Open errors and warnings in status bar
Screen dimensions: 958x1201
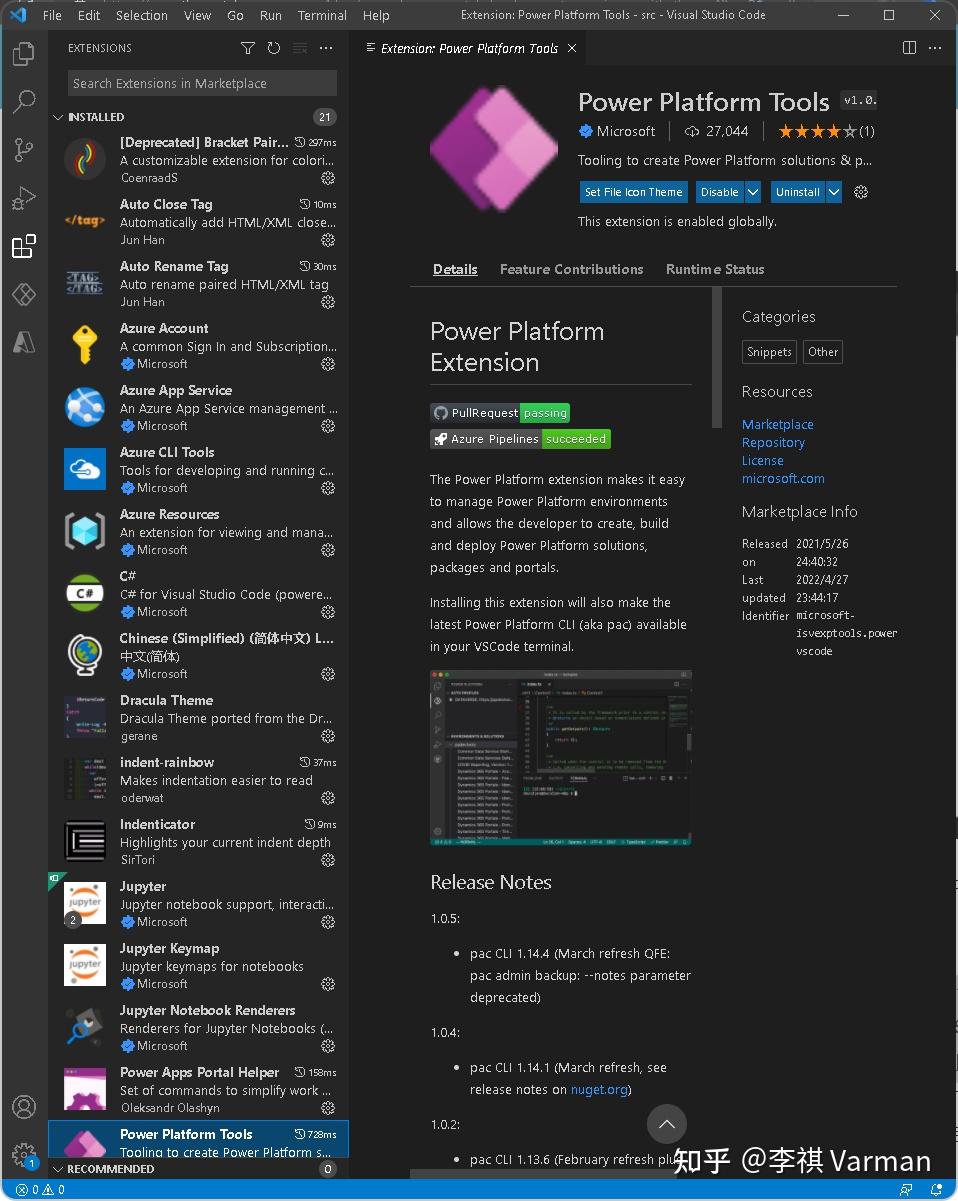40,1190
